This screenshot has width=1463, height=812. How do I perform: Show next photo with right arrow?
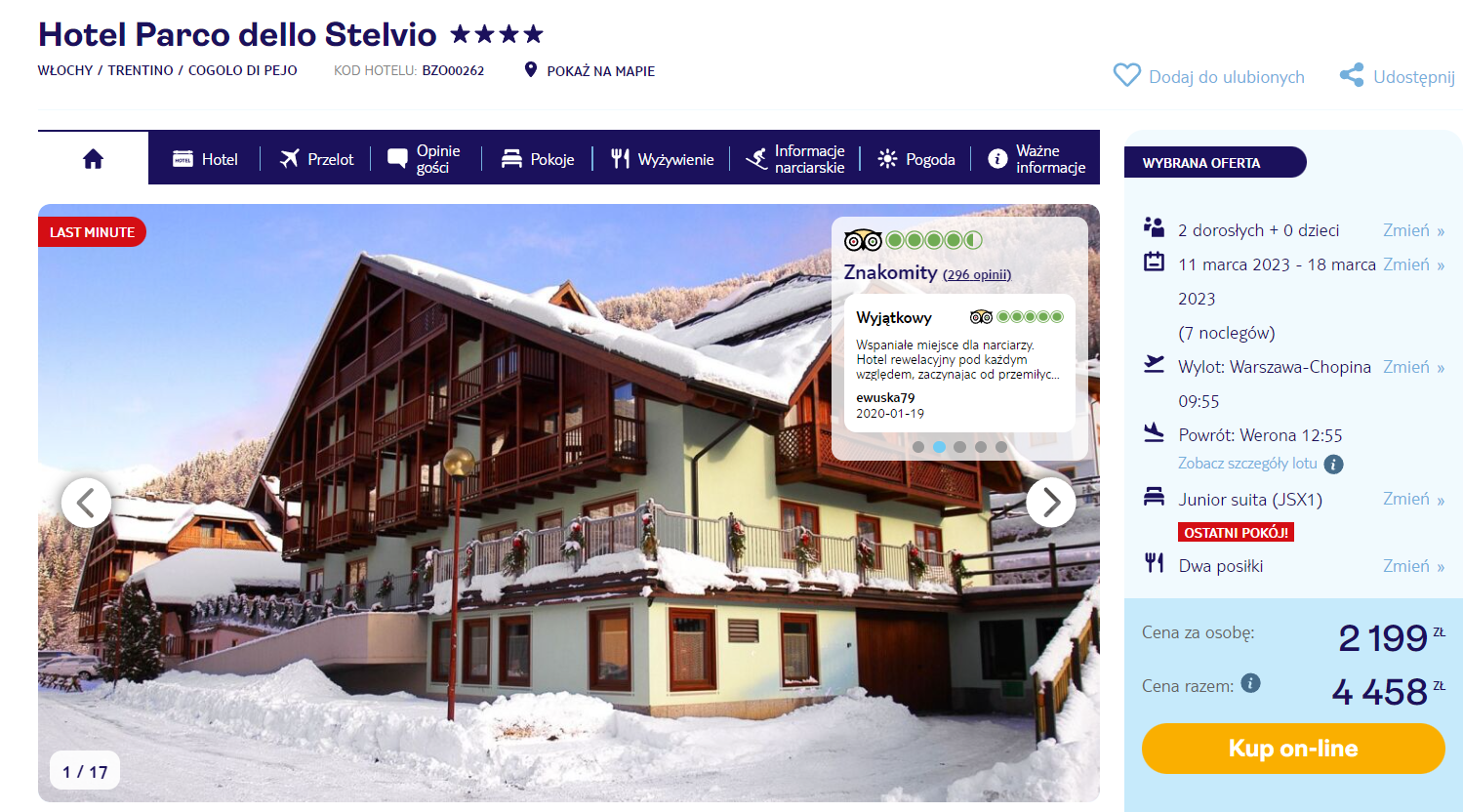point(1051,503)
